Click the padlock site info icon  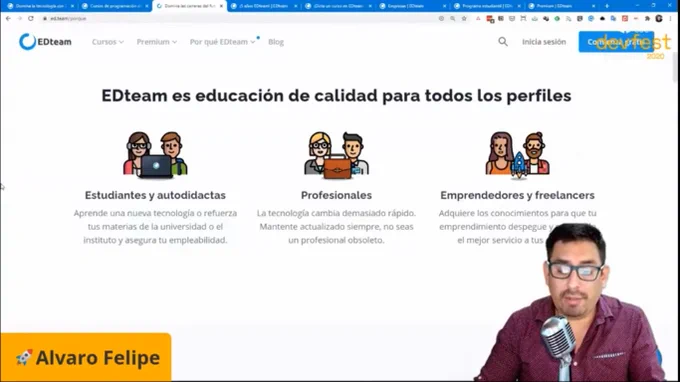pos(45,19)
